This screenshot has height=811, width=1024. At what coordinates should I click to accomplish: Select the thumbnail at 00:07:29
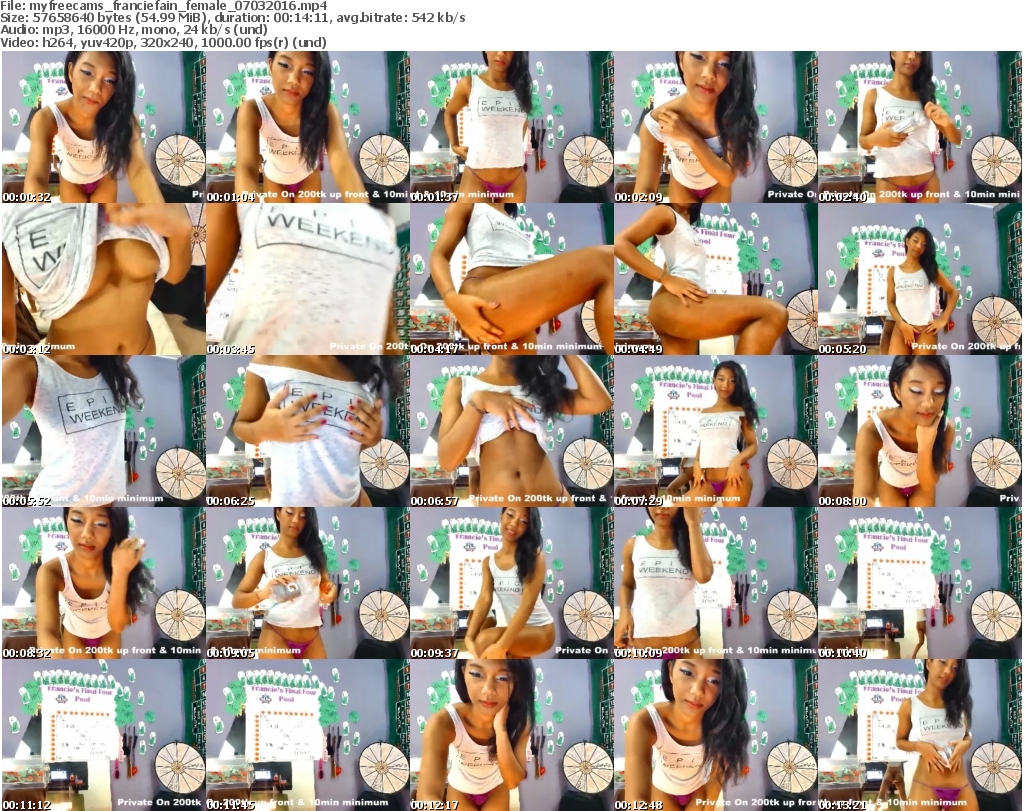click(x=714, y=431)
